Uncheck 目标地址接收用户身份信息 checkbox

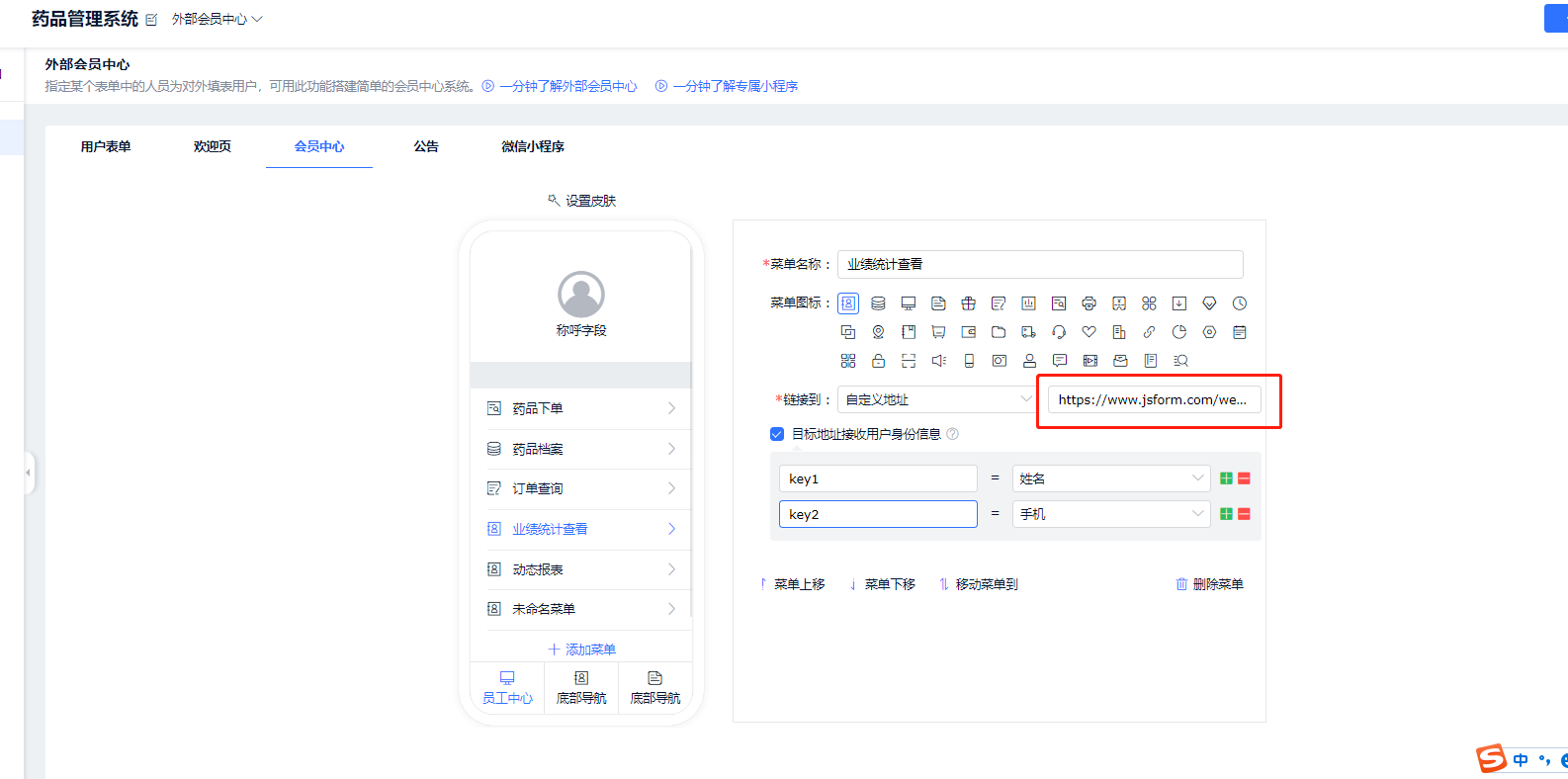pyautogui.click(x=777, y=434)
